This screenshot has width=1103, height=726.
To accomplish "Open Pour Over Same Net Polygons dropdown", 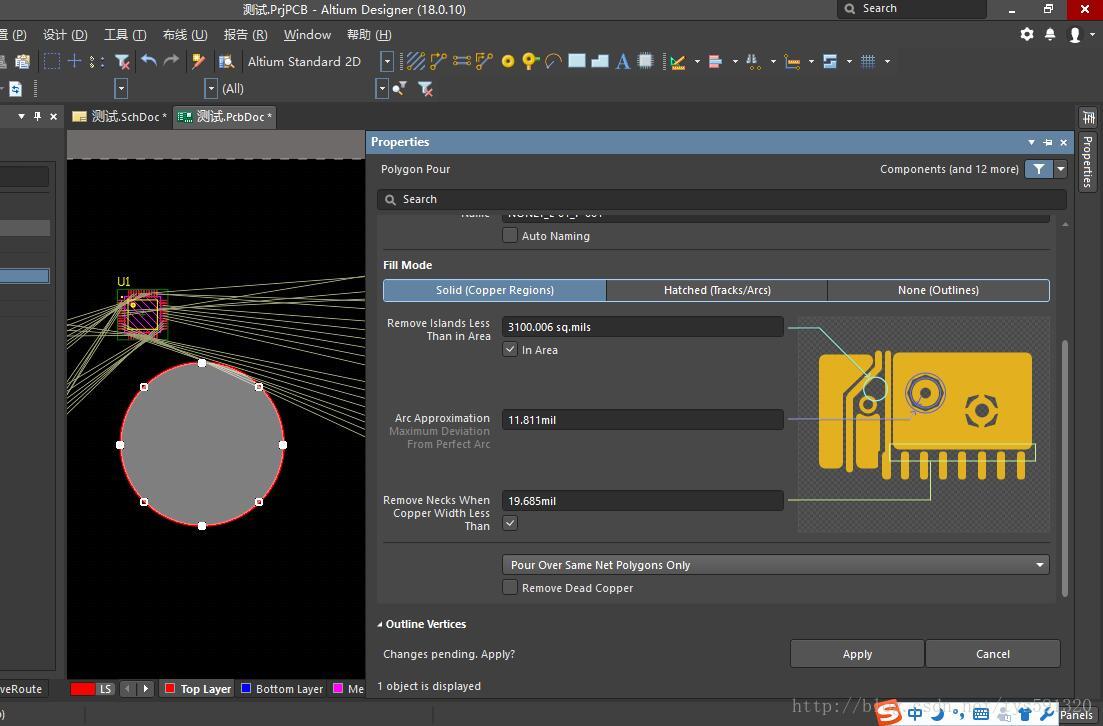I will 776,565.
